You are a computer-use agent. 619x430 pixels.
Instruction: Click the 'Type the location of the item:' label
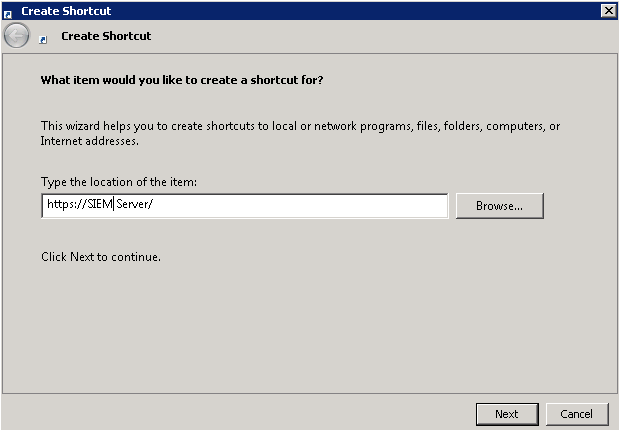click(x=119, y=182)
